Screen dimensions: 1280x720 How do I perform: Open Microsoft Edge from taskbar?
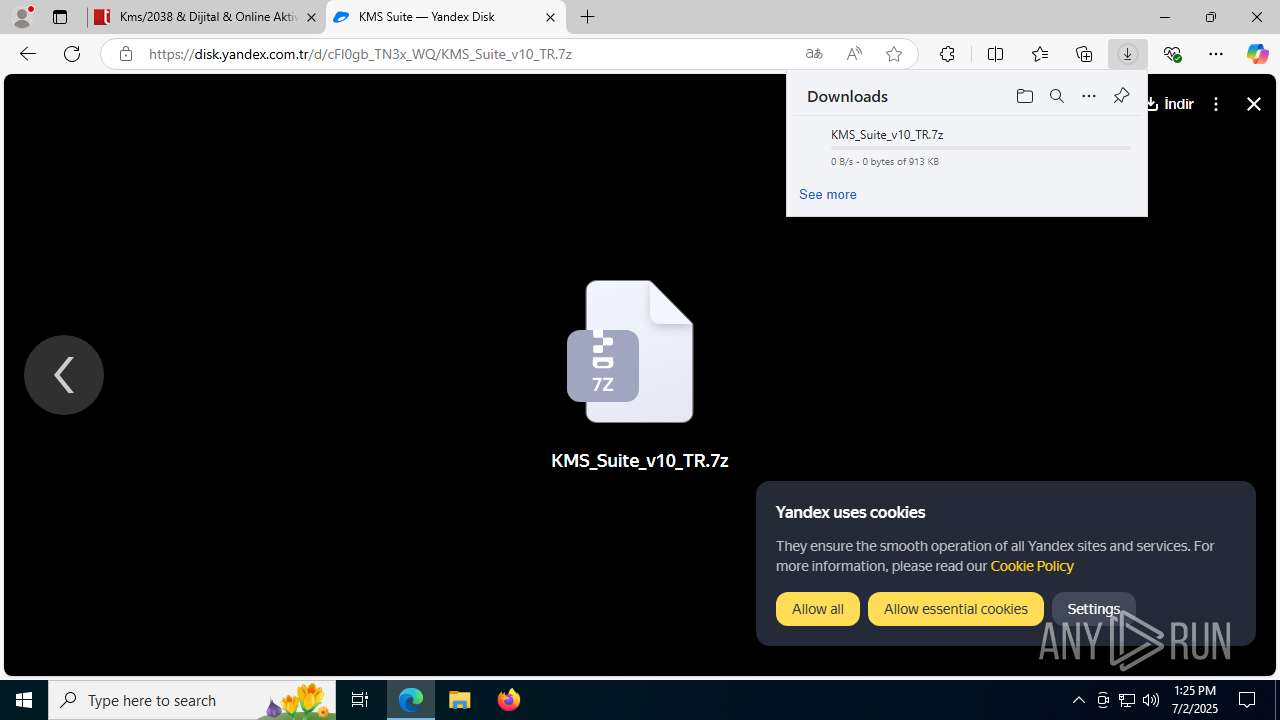click(411, 700)
